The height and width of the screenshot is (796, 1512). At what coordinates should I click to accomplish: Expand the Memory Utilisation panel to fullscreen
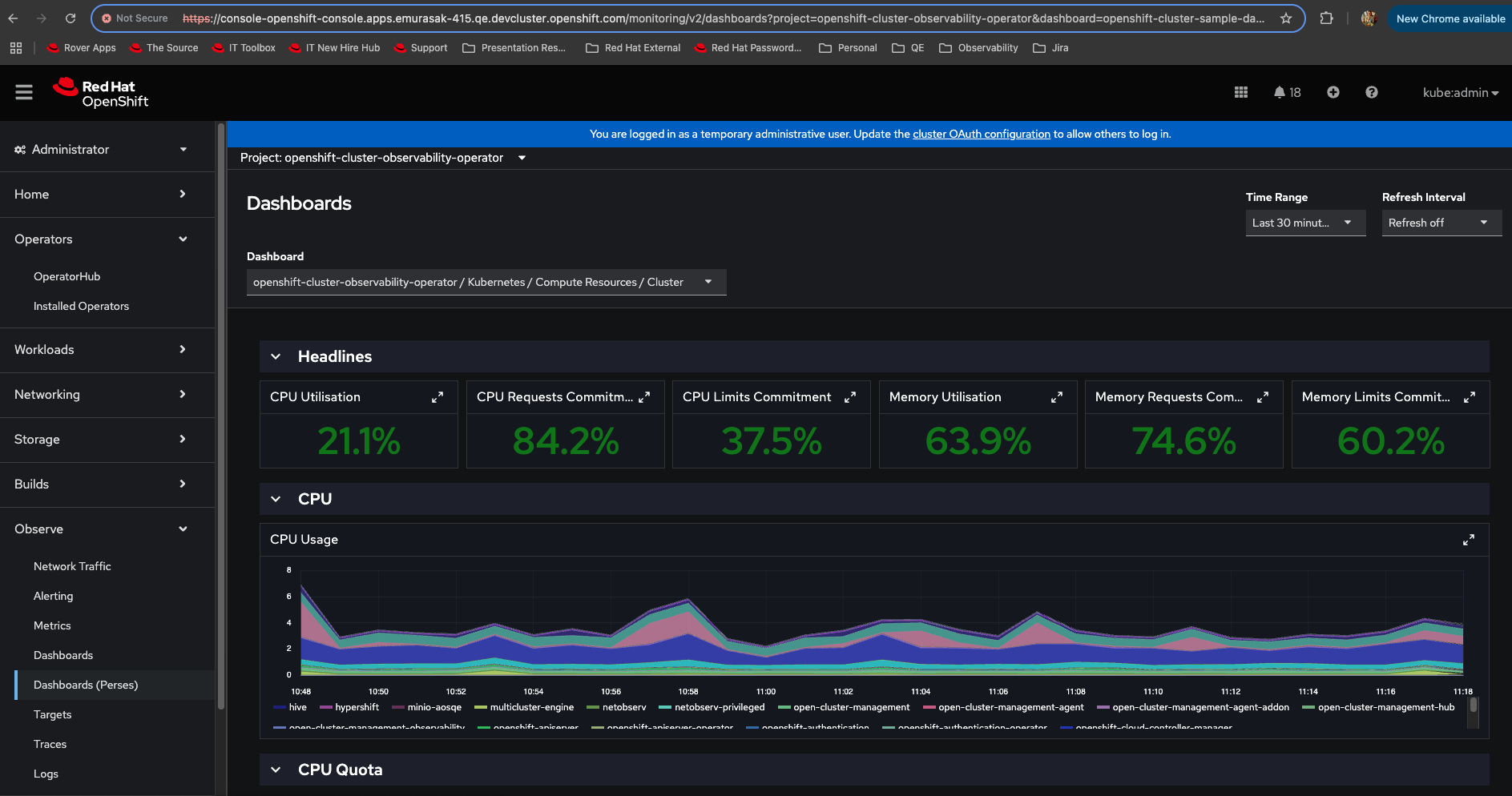(x=1057, y=397)
